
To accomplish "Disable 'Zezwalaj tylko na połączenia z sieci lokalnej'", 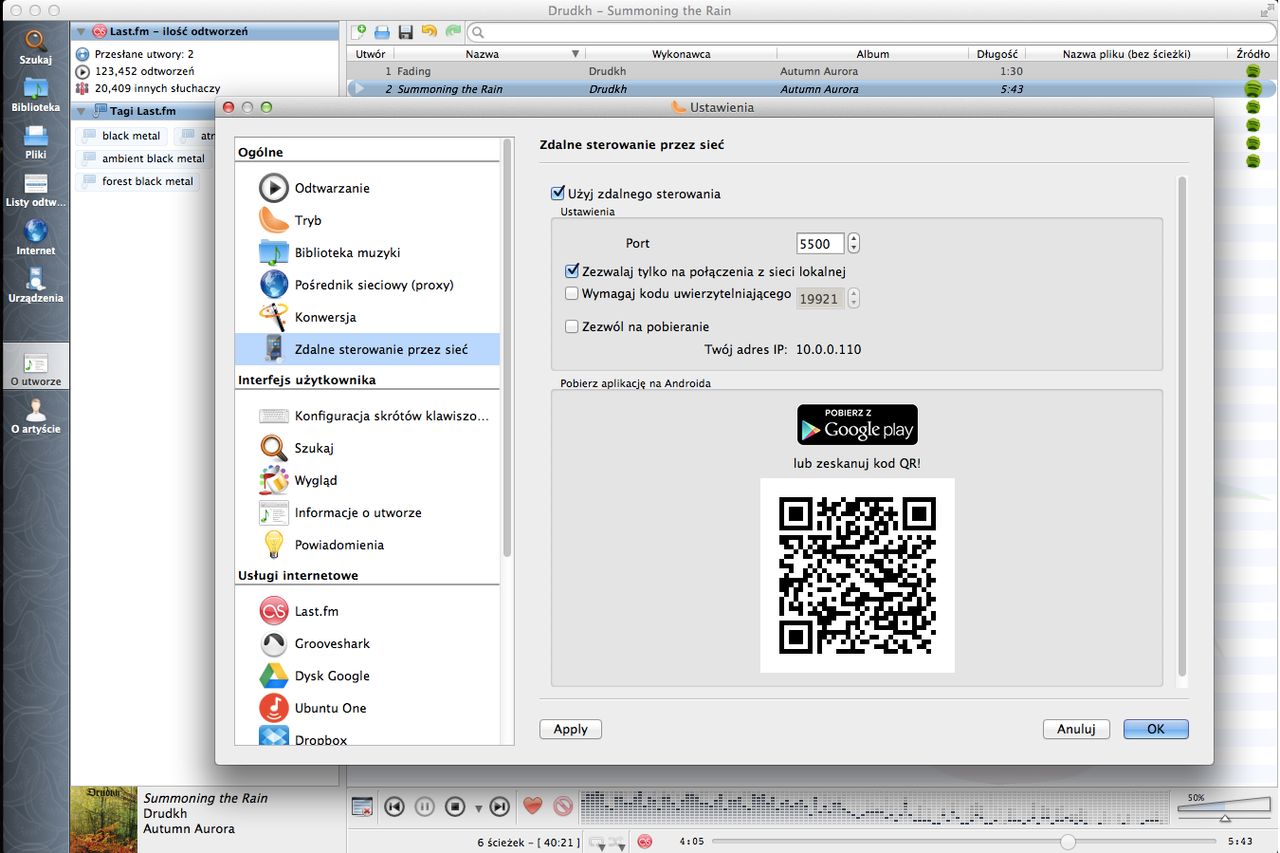I will tap(572, 271).
